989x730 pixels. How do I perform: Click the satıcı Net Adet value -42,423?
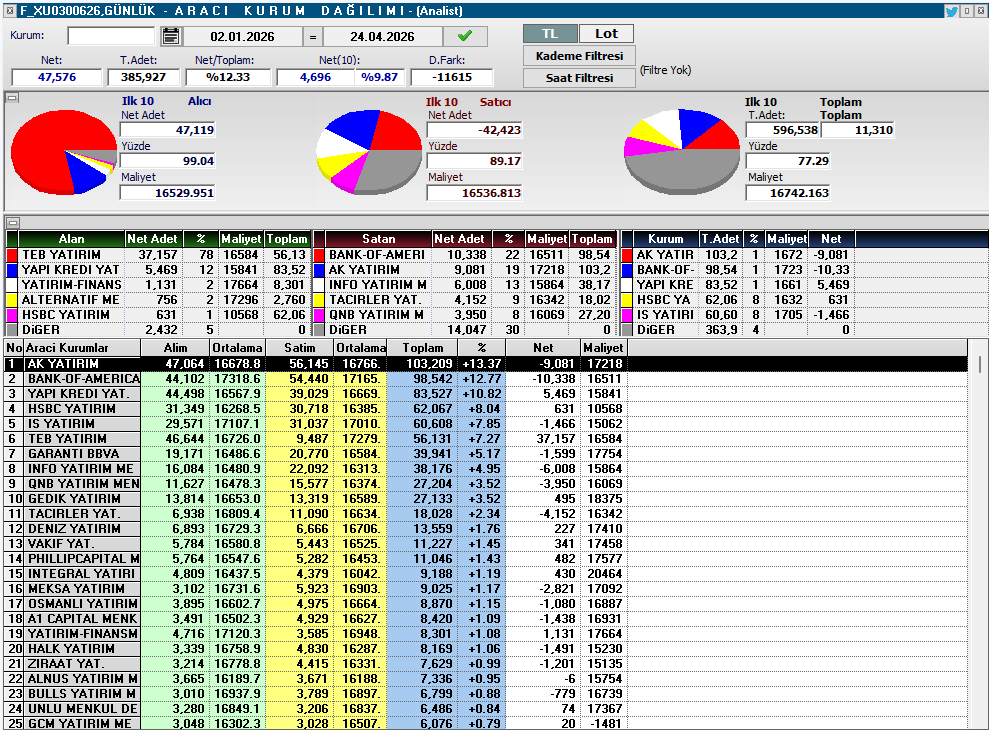[x=474, y=131]
